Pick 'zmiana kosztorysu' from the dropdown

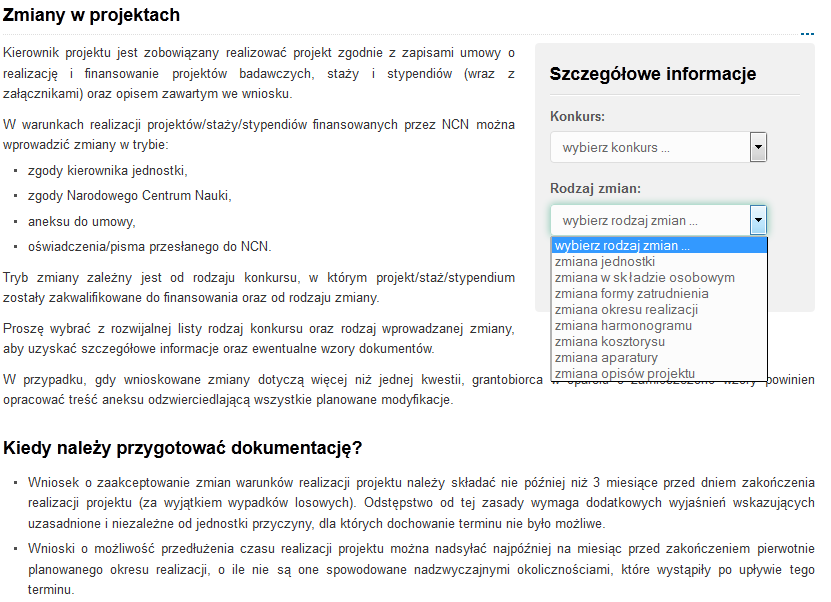coord(659,341)
